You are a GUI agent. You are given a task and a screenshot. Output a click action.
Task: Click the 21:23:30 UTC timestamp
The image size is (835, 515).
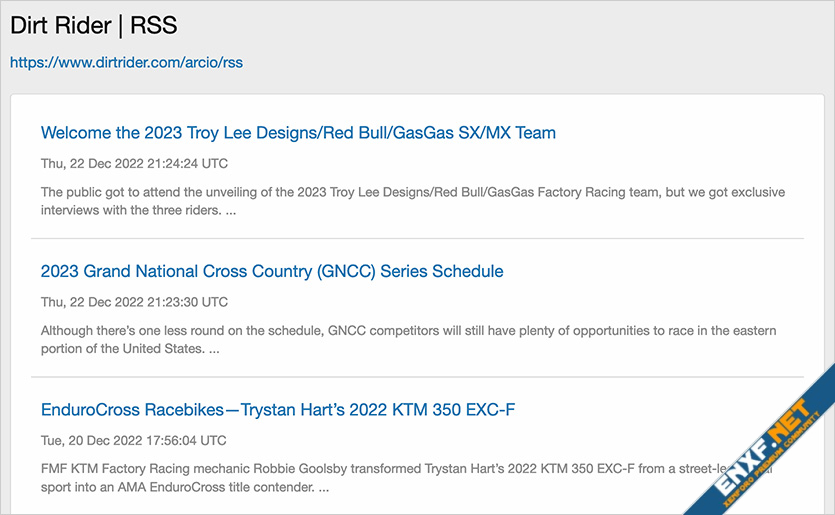coord(134,302)
